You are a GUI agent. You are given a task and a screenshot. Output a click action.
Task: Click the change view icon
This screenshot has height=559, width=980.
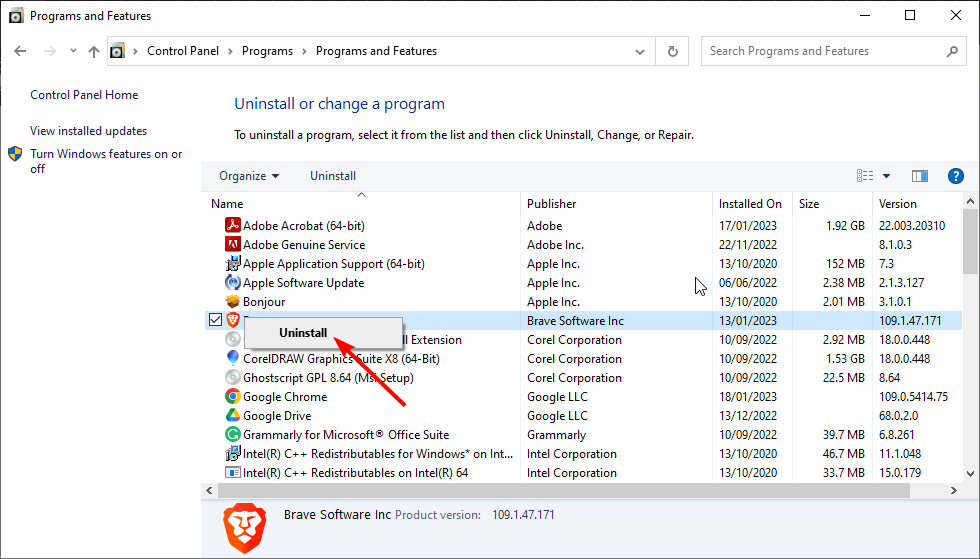tap(865, 176)
